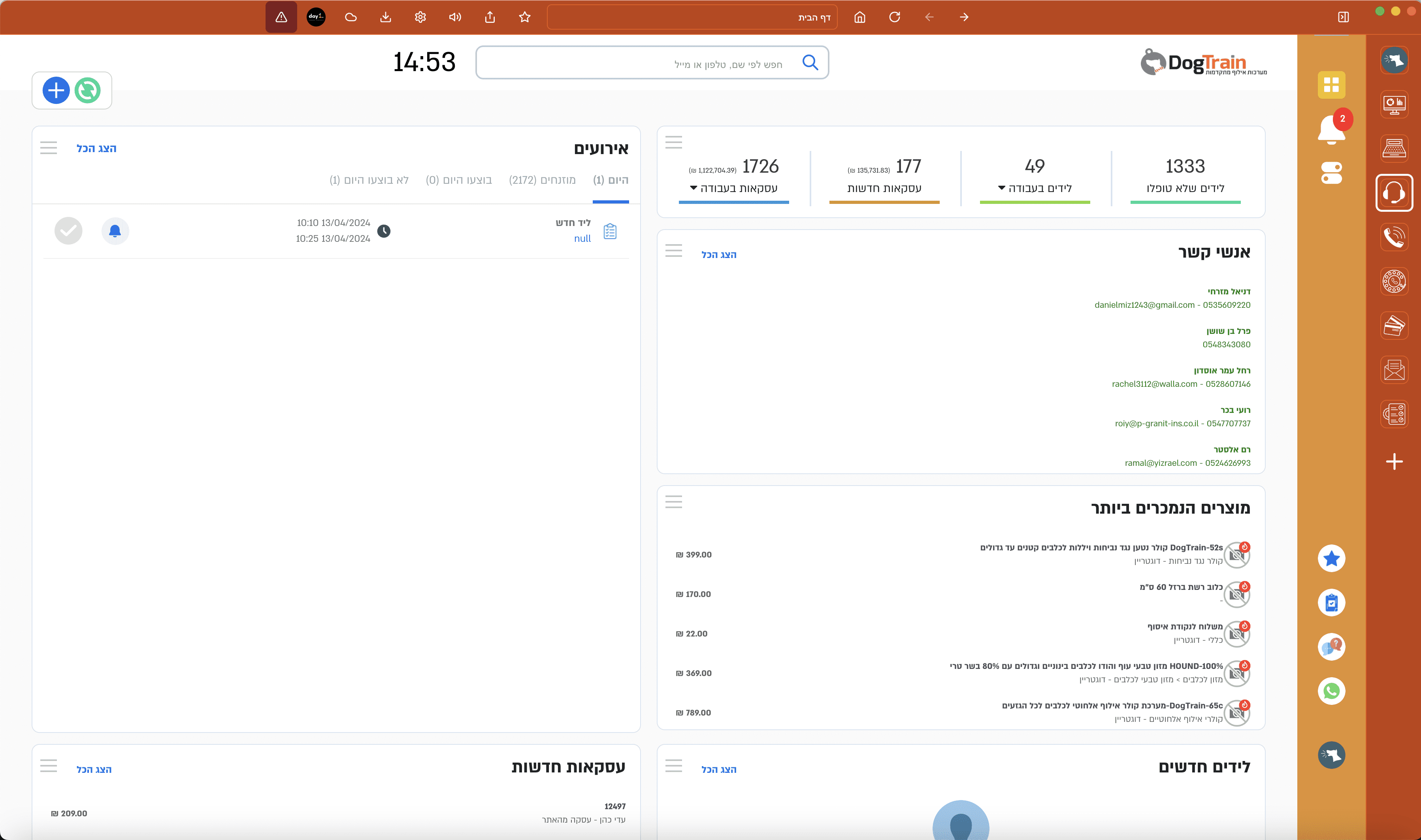Click the green WhatsApp icon
1421x840 pixels.
[1331, 691]
